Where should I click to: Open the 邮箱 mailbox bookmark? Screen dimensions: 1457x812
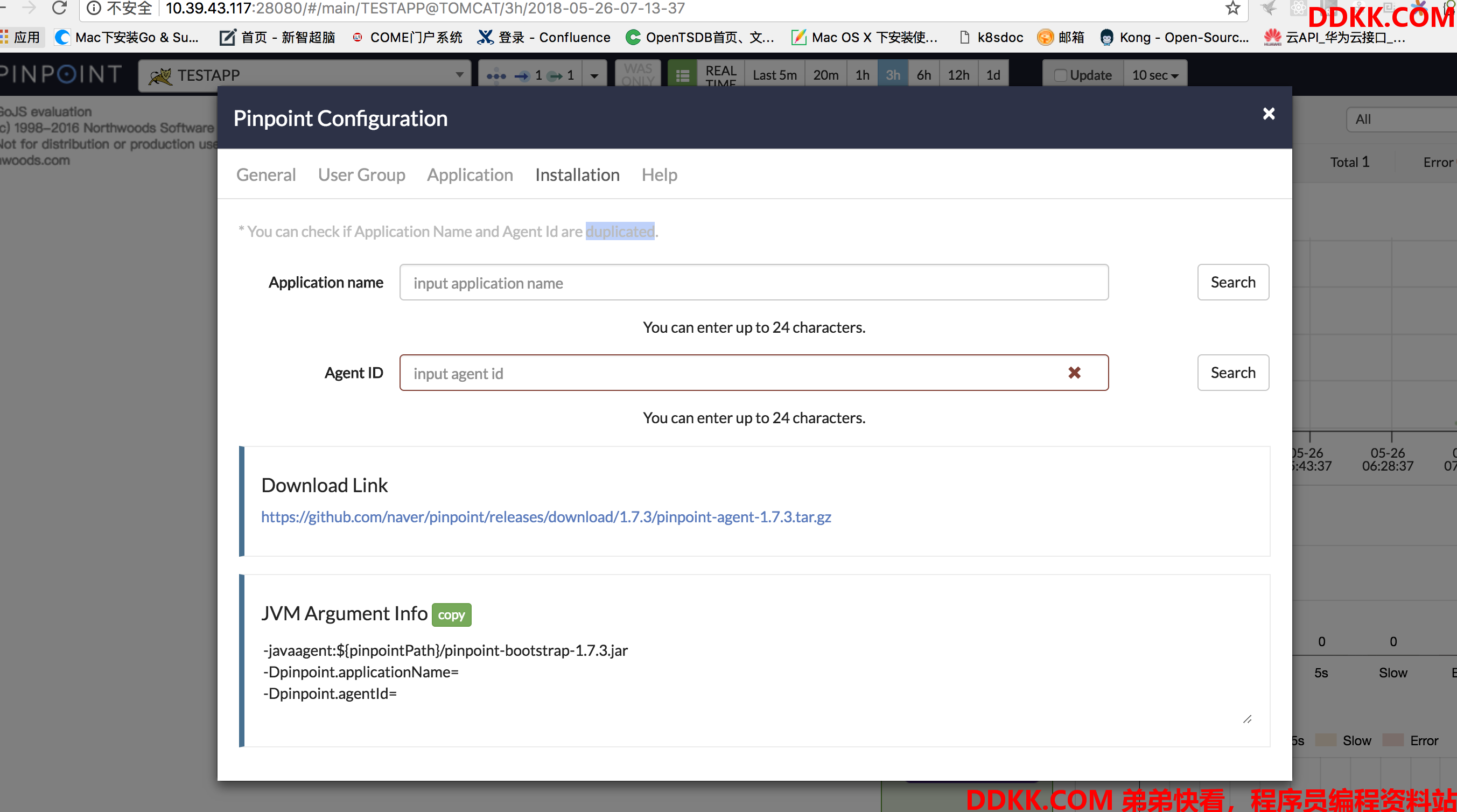pos(1061,37)
